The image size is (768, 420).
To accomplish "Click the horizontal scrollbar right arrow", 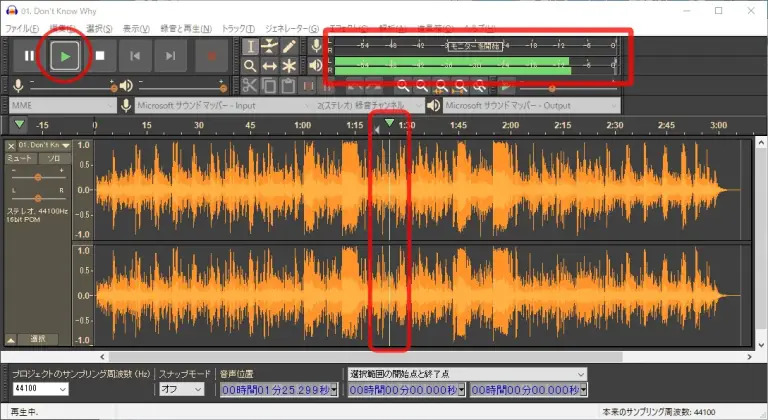I will click(x=749, y=357).
